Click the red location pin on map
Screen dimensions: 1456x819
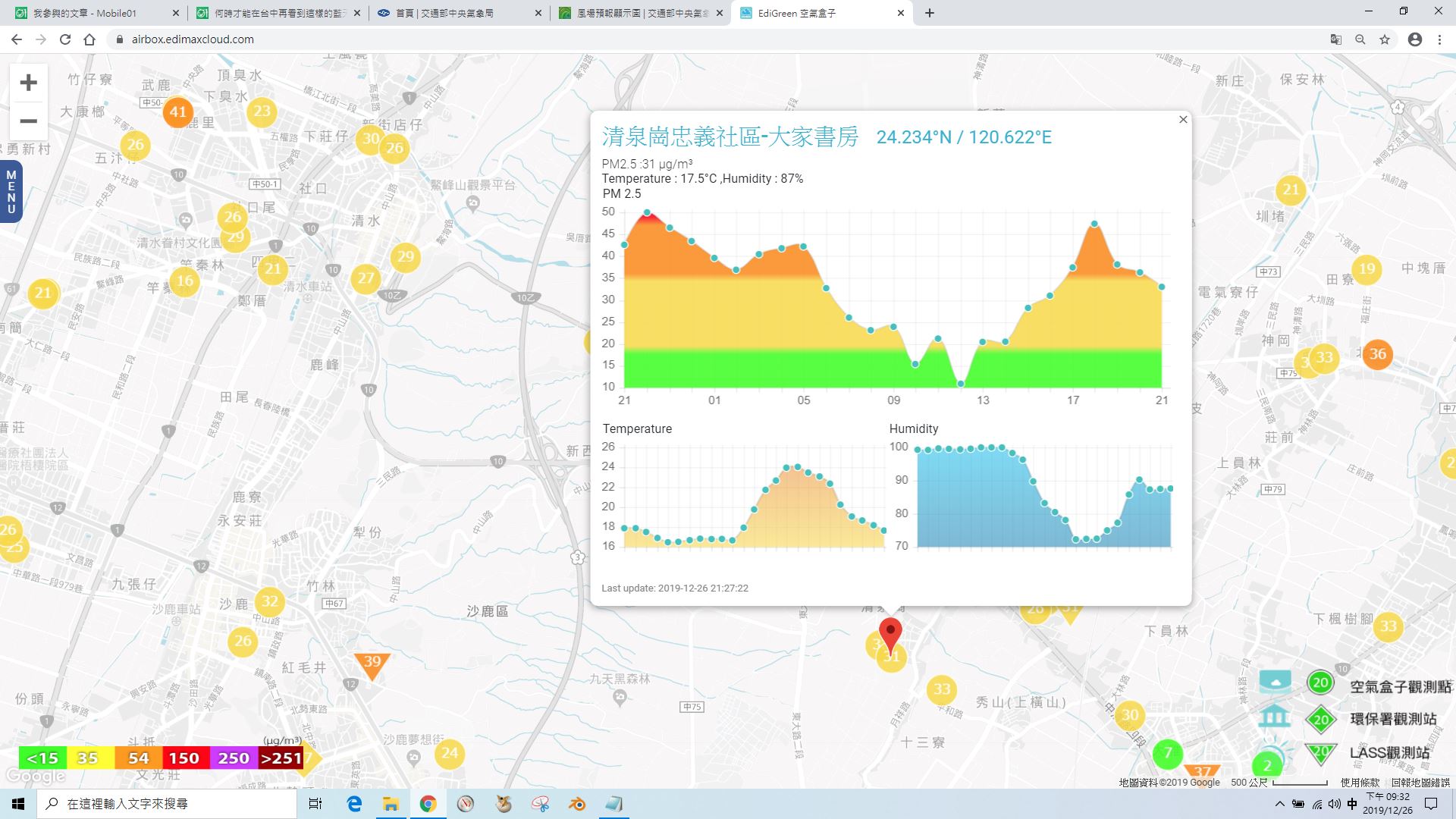(x=890, y=635)
